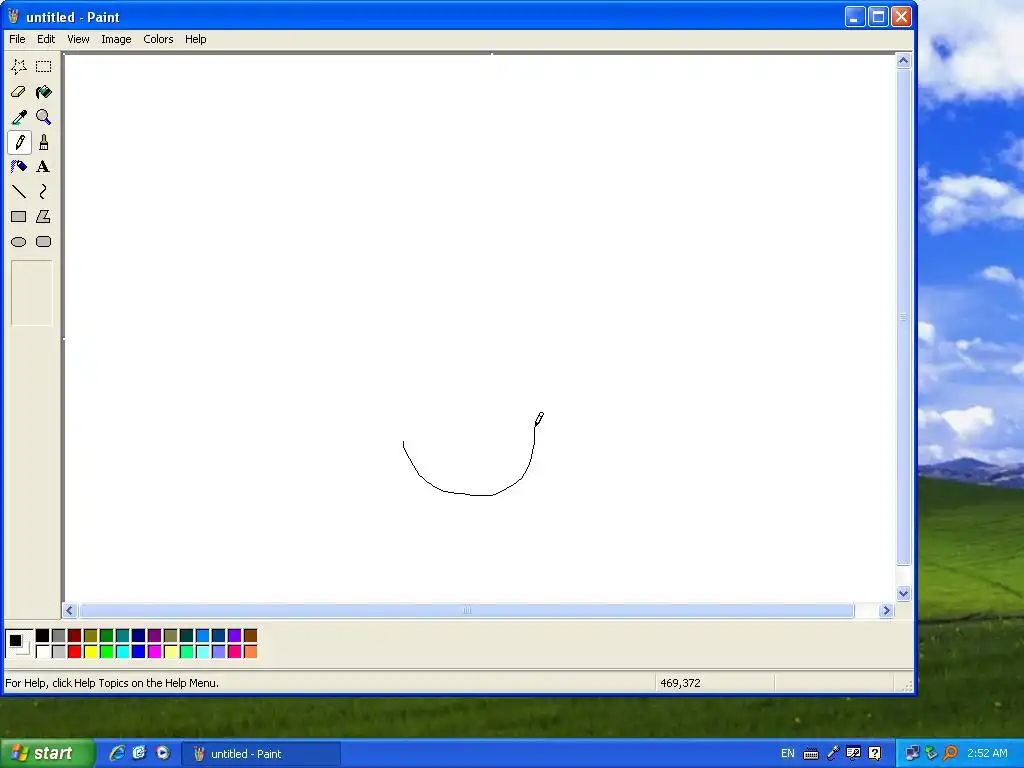The height and width of the screenshot is (768, 1024).
Task: Pick the magenta palette color
Action: point(155,652)
